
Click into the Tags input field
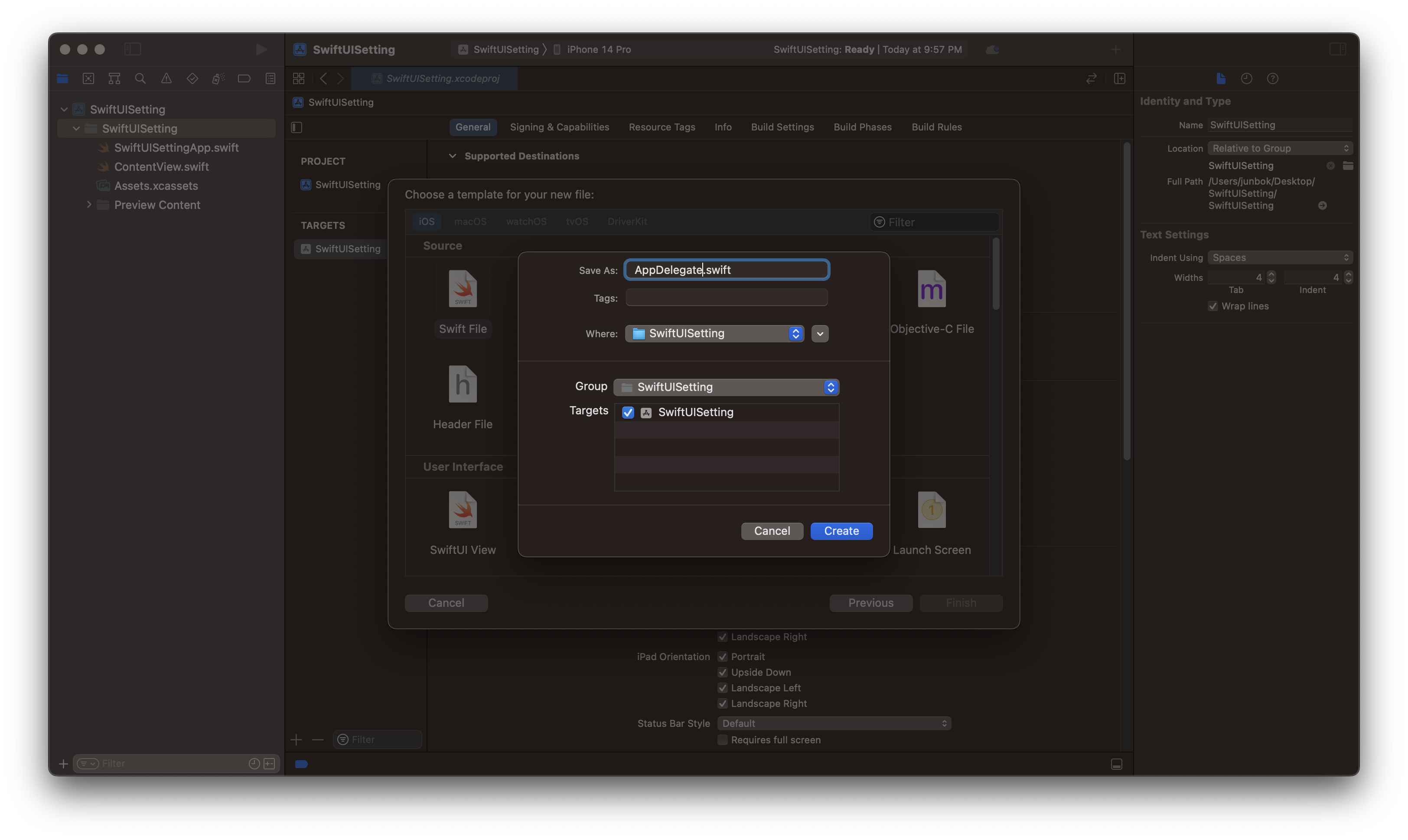tap(727, 298)
